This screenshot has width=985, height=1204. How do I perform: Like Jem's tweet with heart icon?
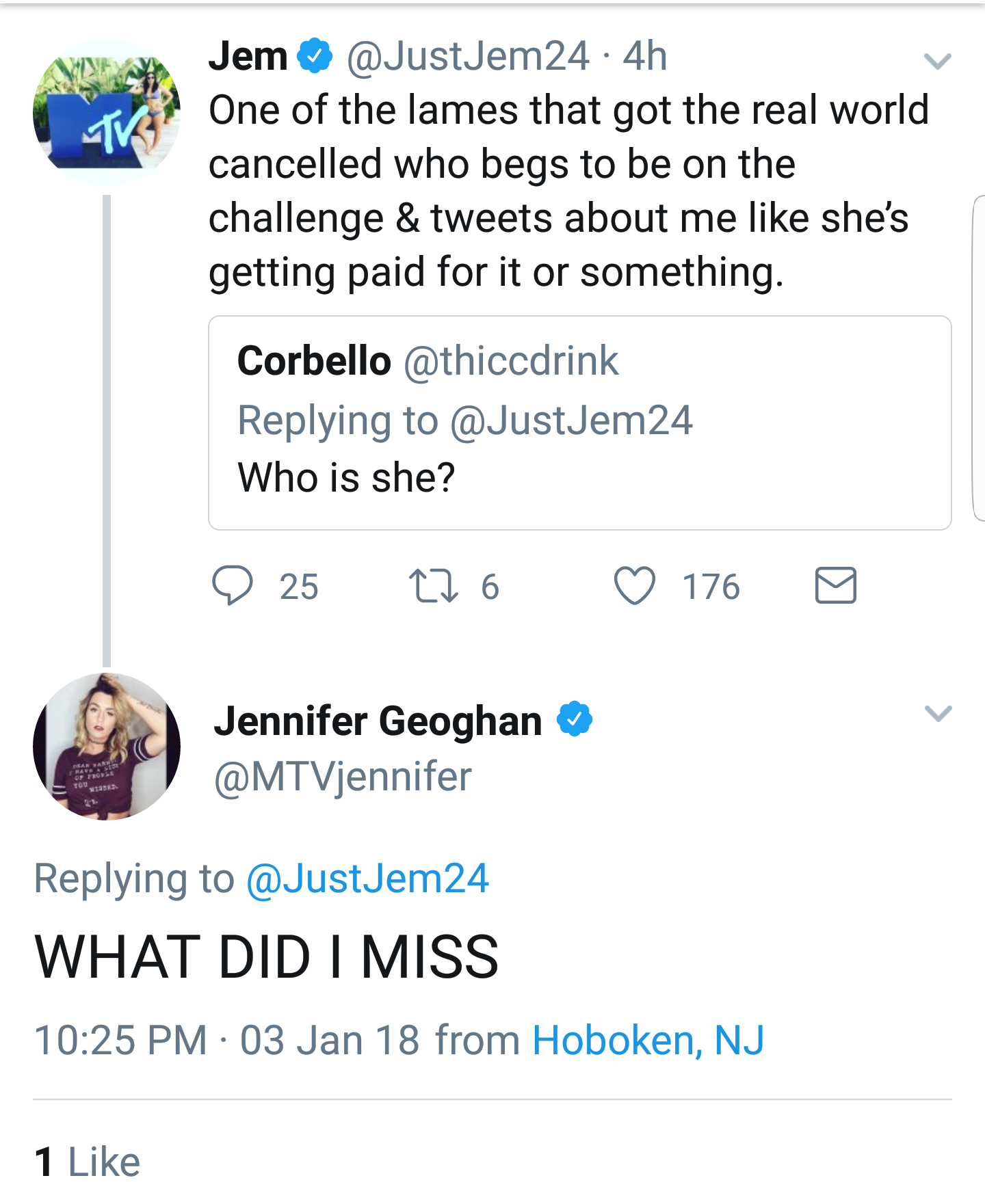pos(634,586)
